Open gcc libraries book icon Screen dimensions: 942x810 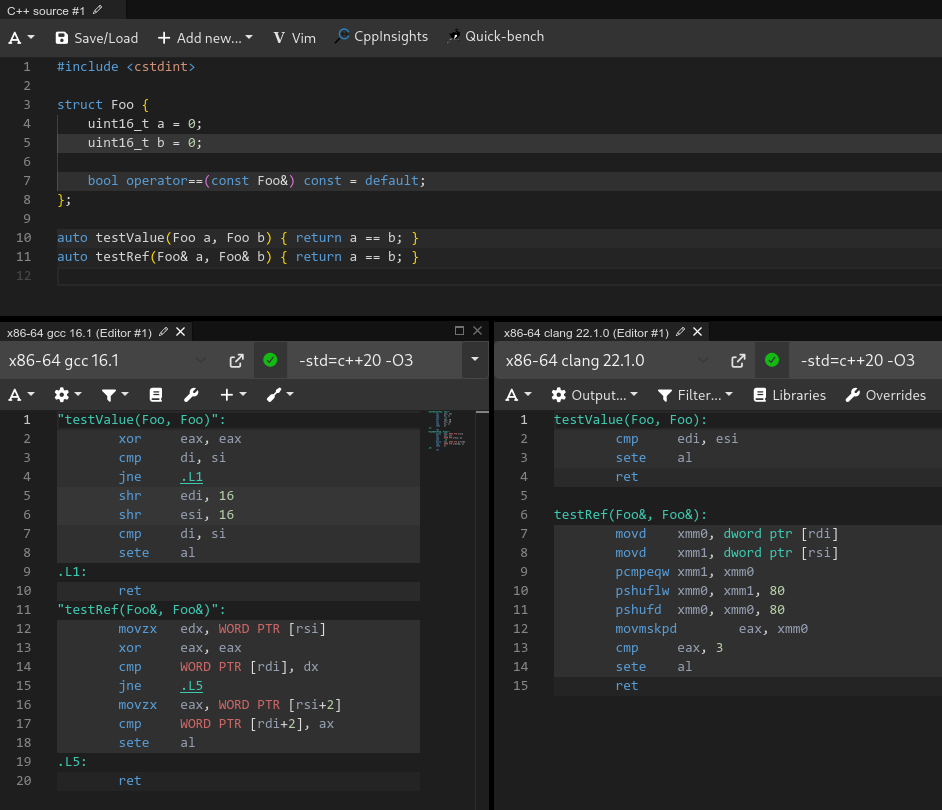pos(156,395)
